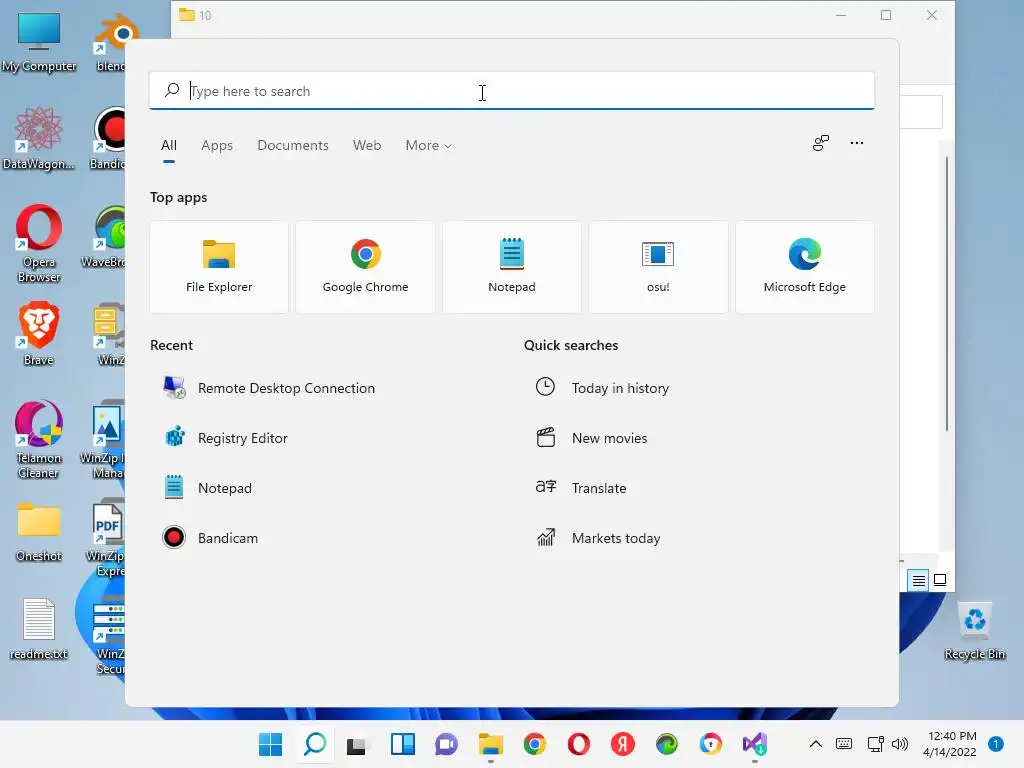The width and height of the screenshot is (1024, 768).
Task: Open File Explorer from Top apps
Action: (219, 267)
